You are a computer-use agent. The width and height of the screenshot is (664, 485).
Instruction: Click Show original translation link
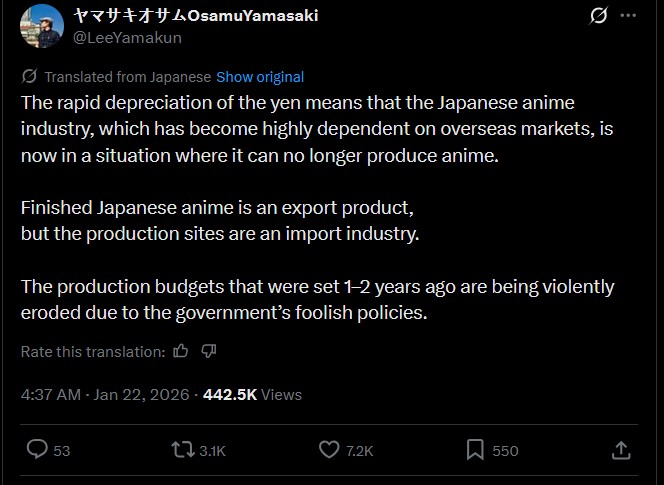coord(260,77)
